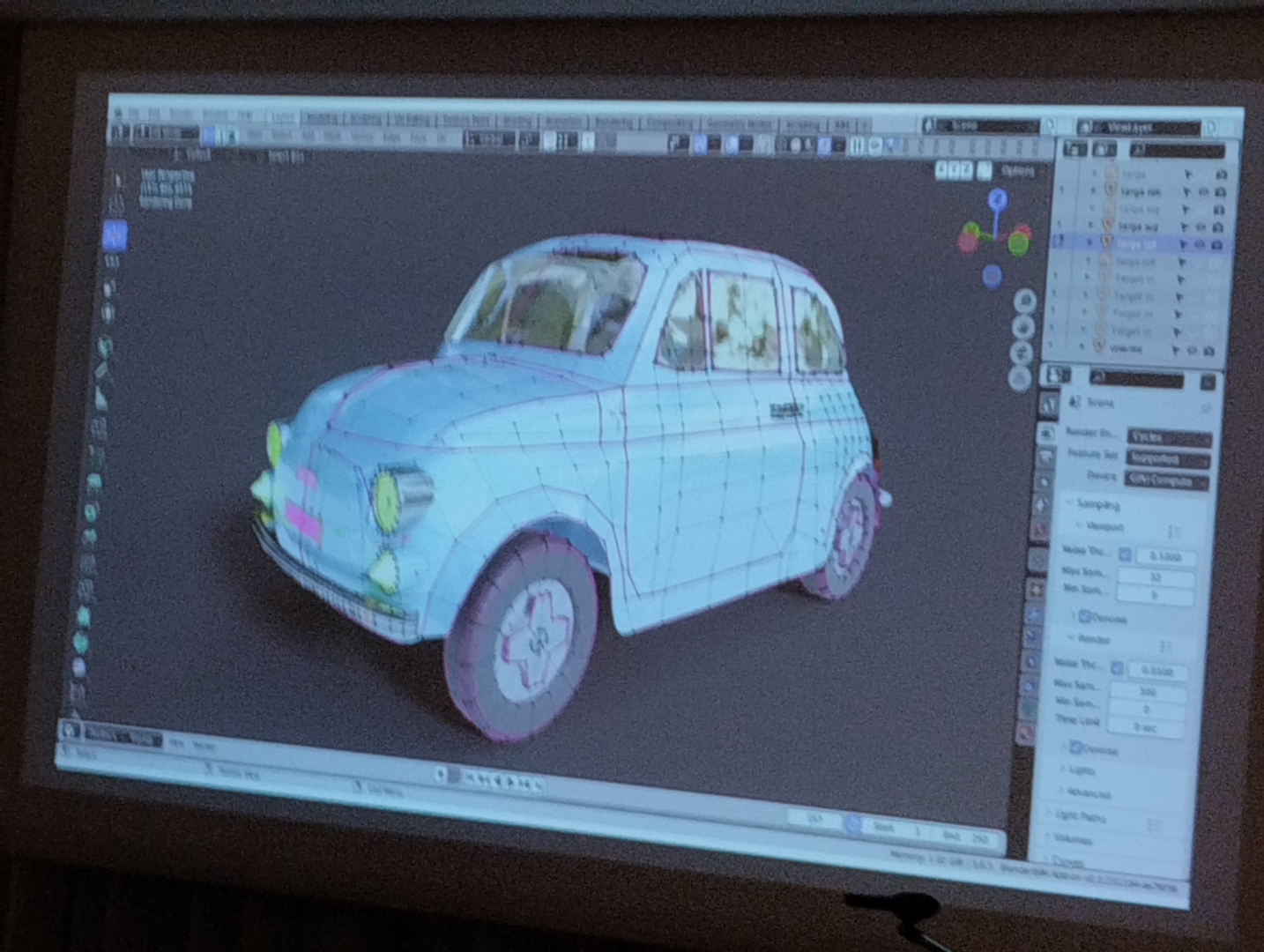Toggle Z axis mirror in viewport header
Screen dimensions: 1264x952
tap(965, 169)
